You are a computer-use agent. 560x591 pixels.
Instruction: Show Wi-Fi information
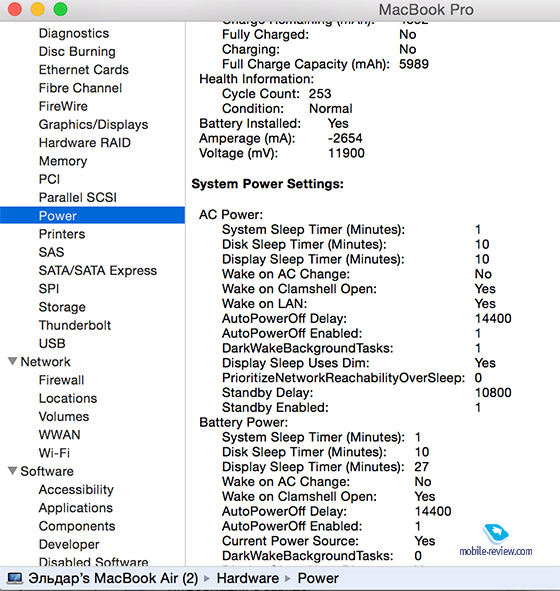(x=54, y=453)
